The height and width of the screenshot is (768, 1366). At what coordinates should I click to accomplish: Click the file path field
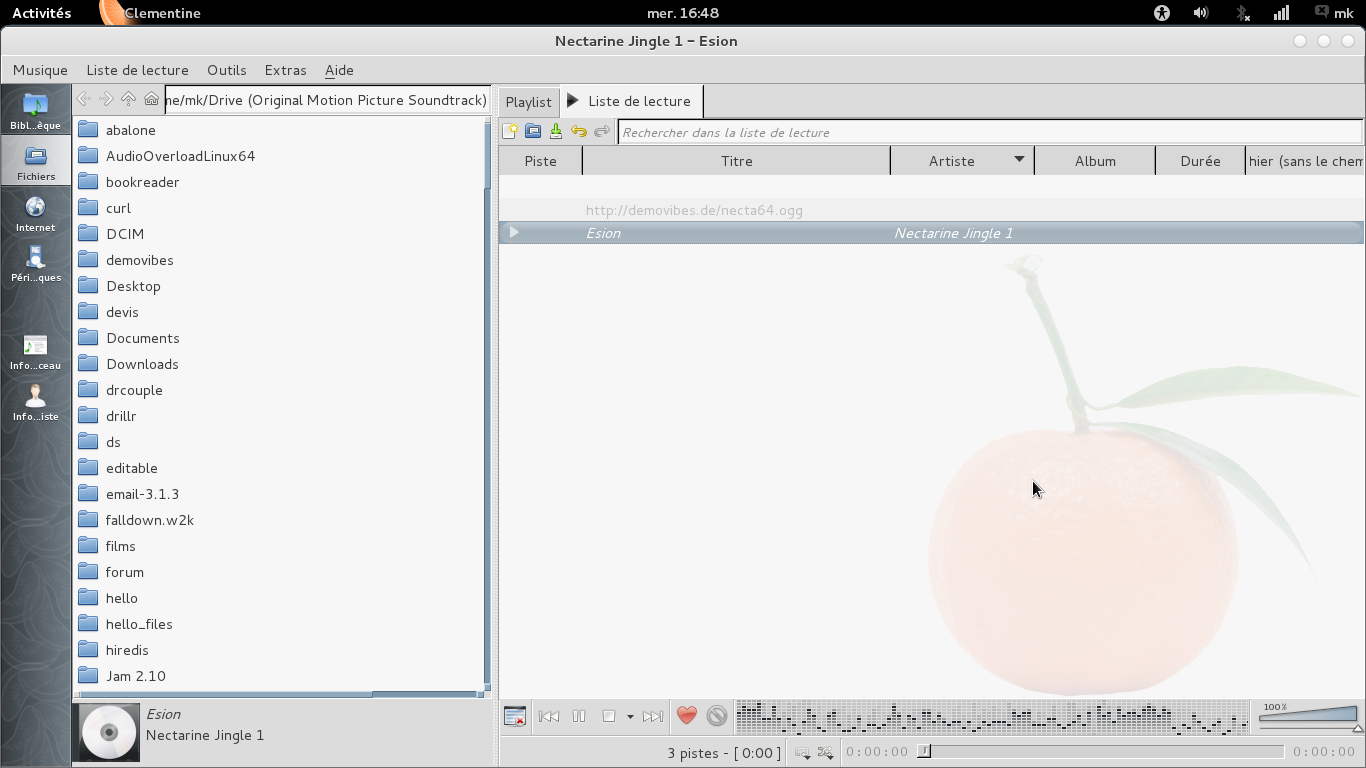coord(328,99)
